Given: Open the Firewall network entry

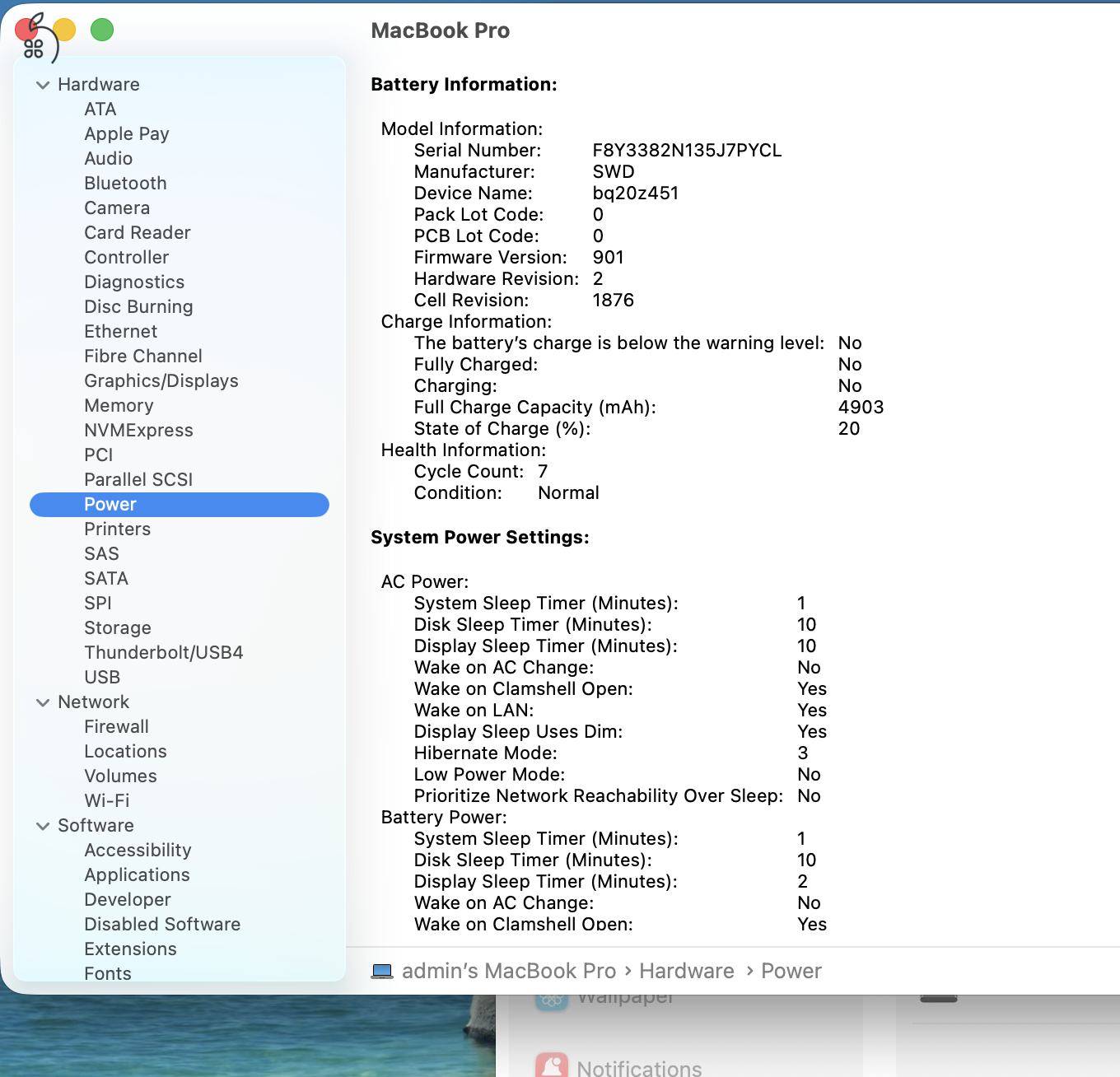Looking at the screenshot, I should pyautogui.click(x=117, y=727).
